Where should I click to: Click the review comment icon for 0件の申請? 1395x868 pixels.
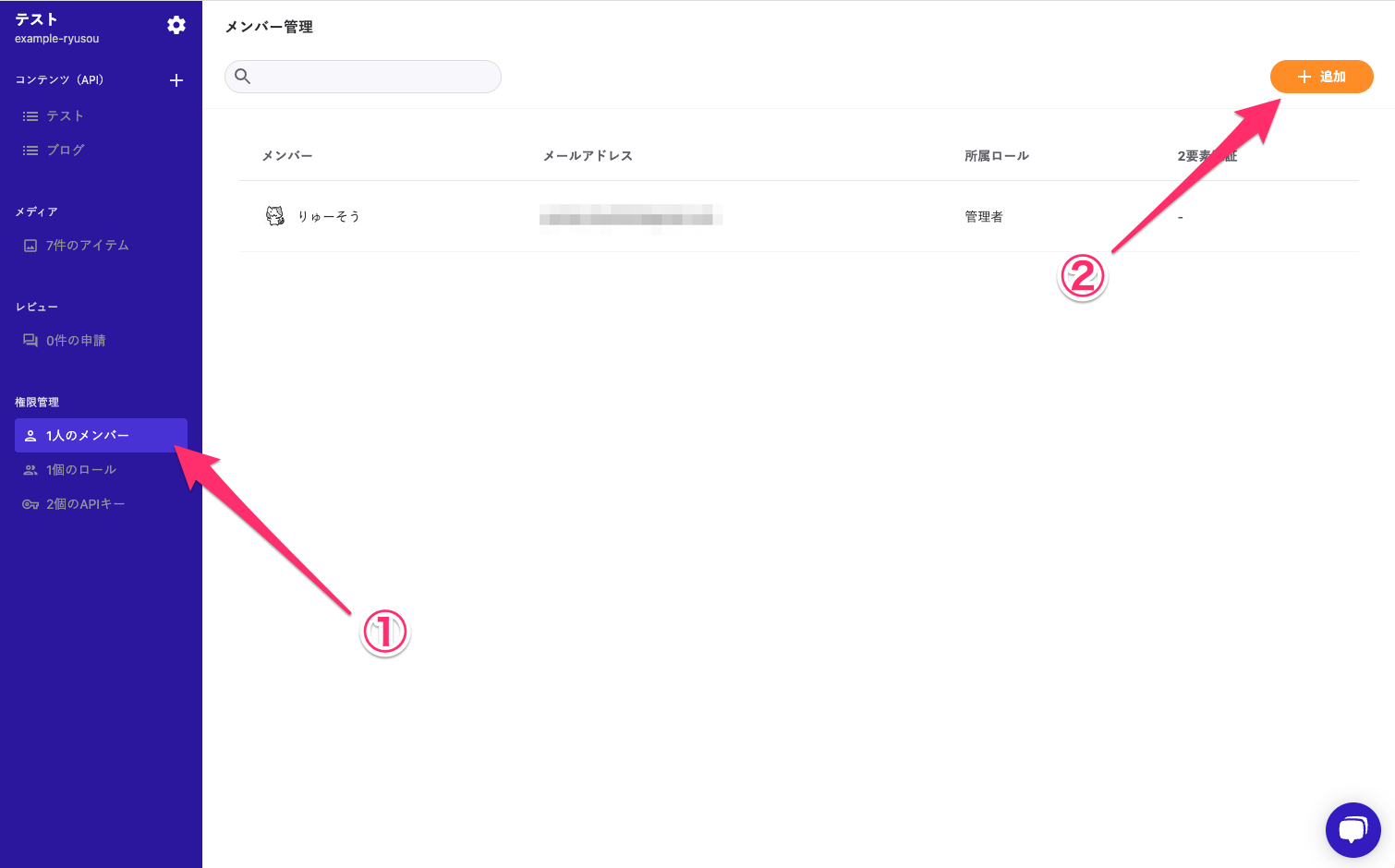click(30, 341)
